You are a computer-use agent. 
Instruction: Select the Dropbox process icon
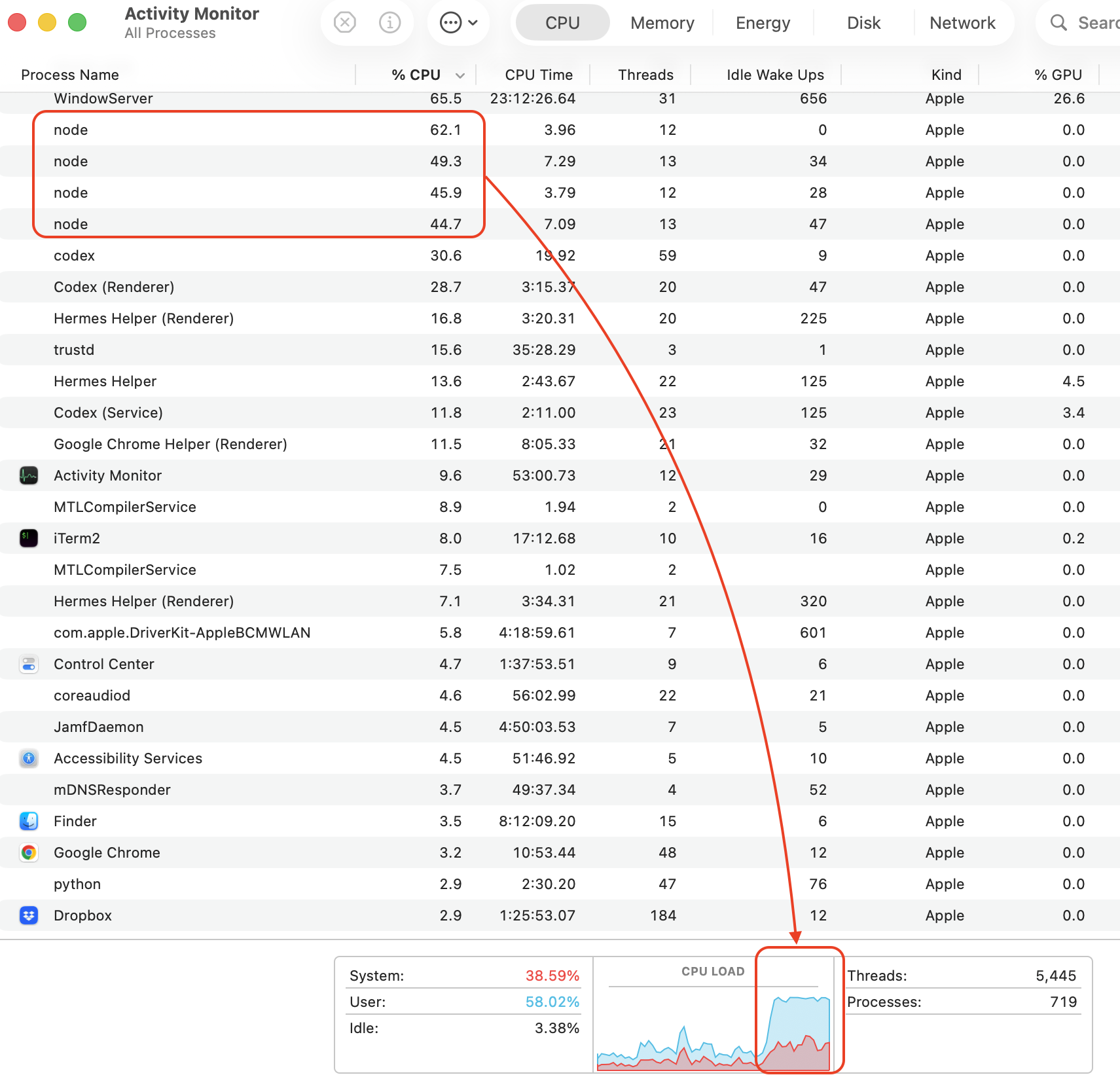[29, 915]
